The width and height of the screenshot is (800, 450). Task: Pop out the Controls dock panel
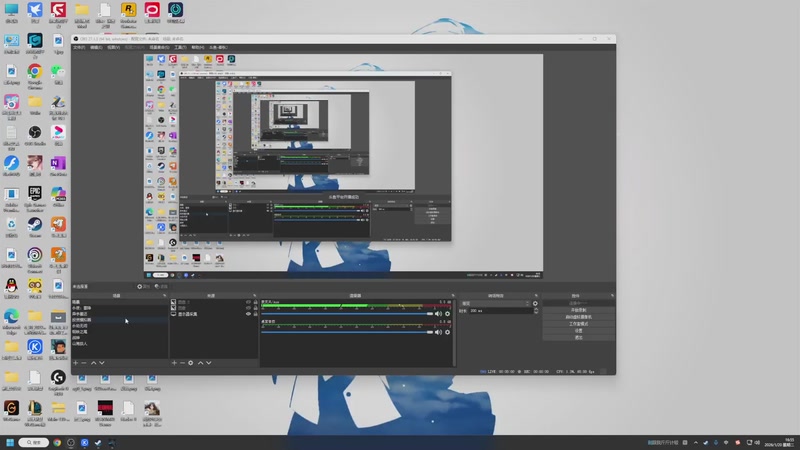(x=612, y=295)
